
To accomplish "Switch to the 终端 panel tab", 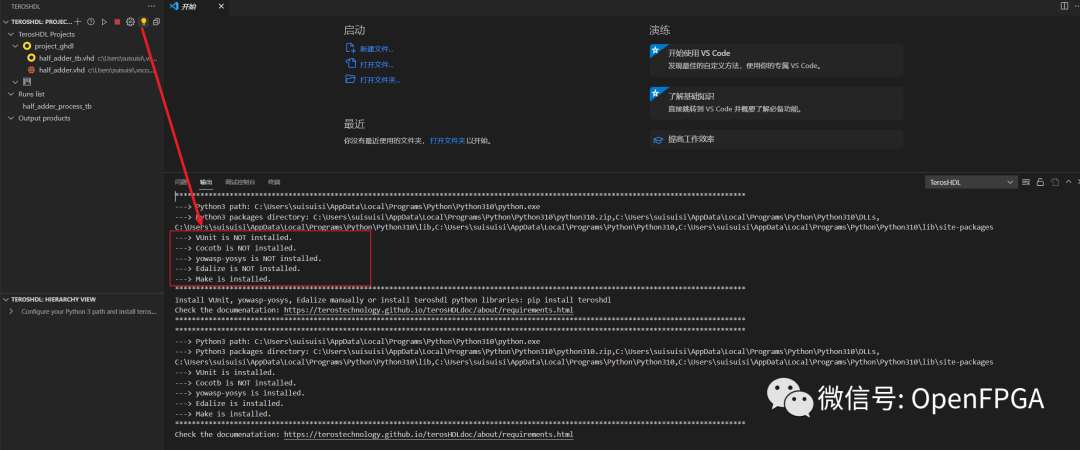I will 274,182.
